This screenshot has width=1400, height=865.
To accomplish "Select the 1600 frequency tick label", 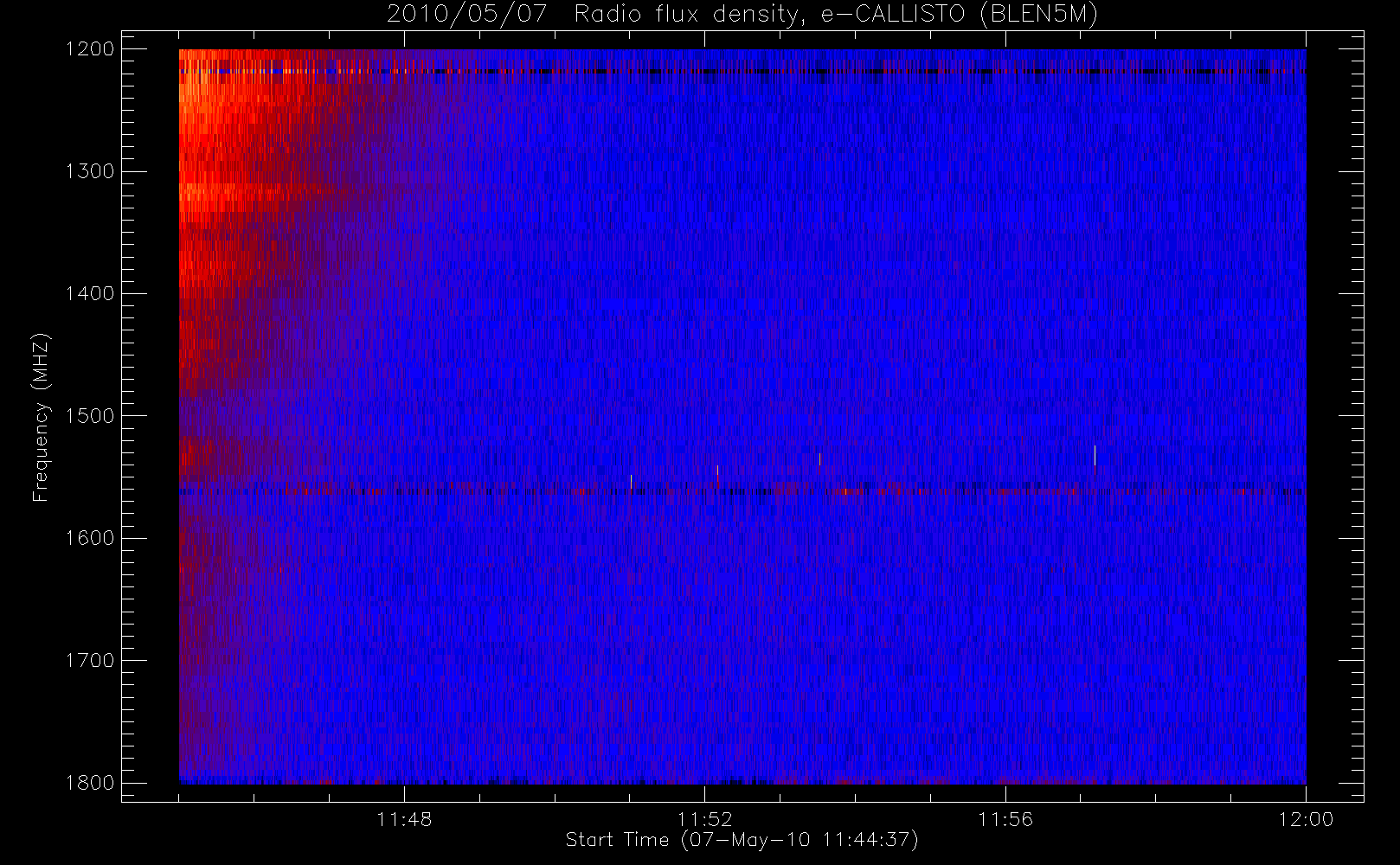I will (90, 538).
